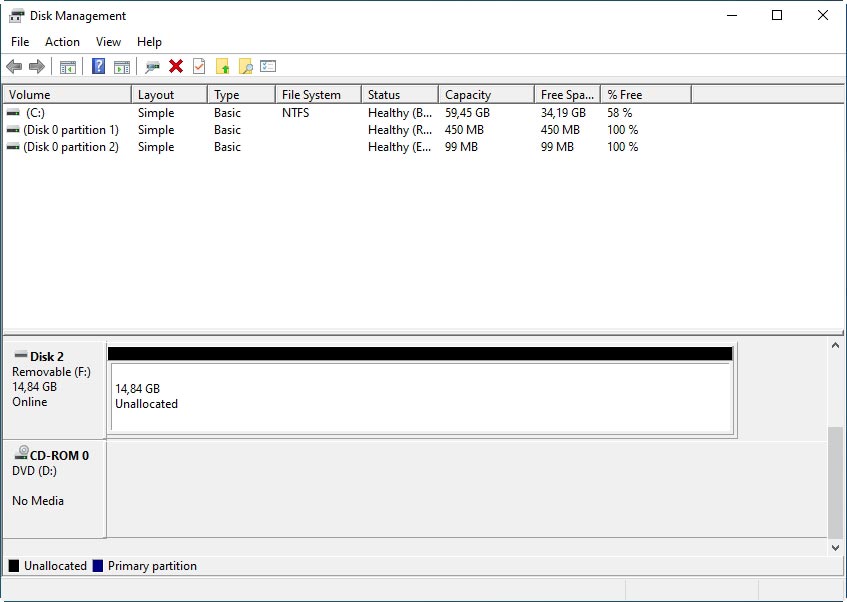Sort by the Layout column header
The width and height of the screenshot is (847, 602).
point(170,95)
